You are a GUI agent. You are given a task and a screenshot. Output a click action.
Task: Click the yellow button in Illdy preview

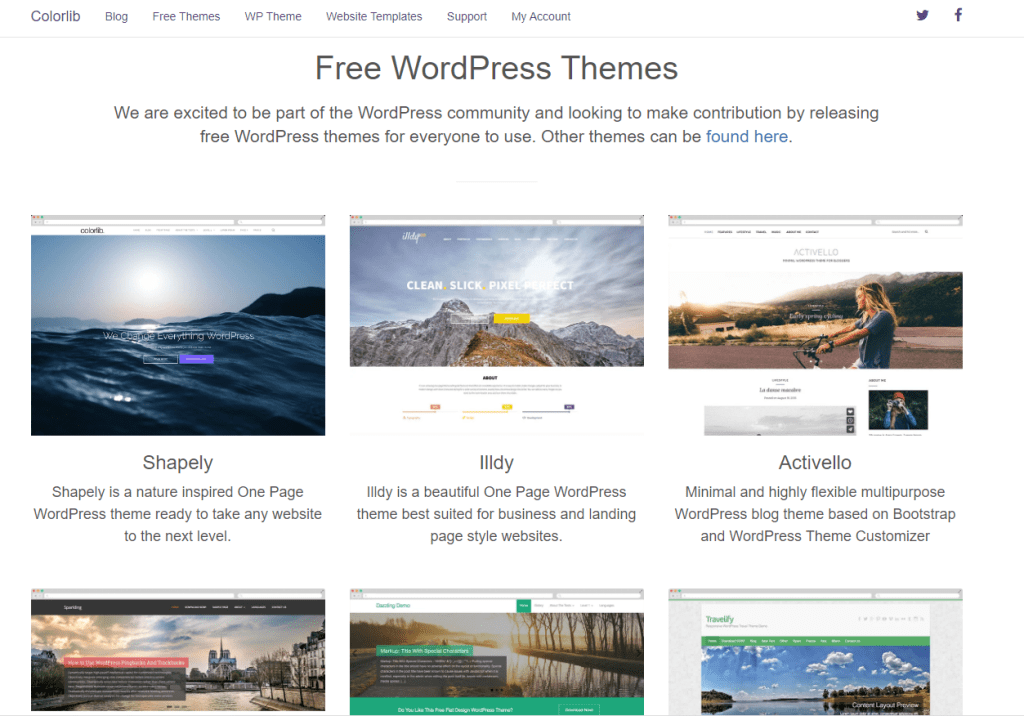(511, 318)
